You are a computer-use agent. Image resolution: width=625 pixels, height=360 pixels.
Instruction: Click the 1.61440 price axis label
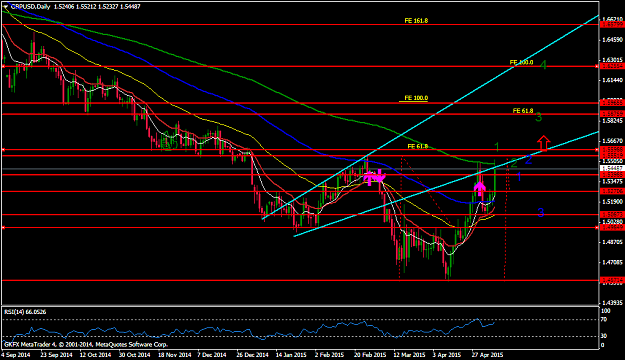pyautogui.click(x=613, y=81)
